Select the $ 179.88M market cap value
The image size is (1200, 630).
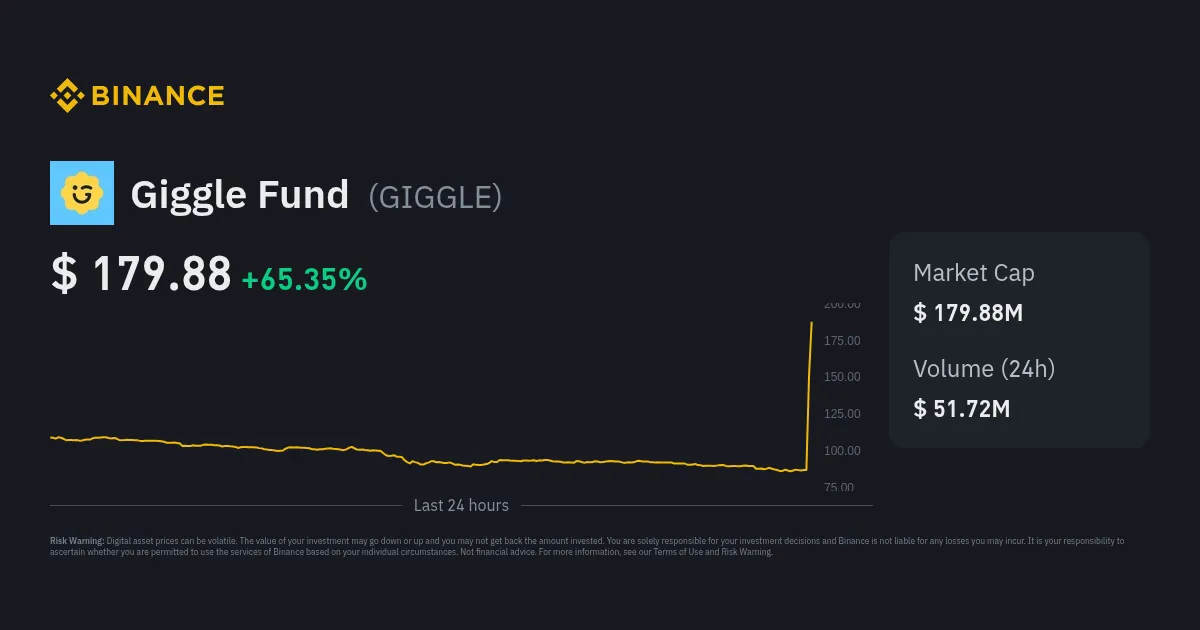point(967,313)
